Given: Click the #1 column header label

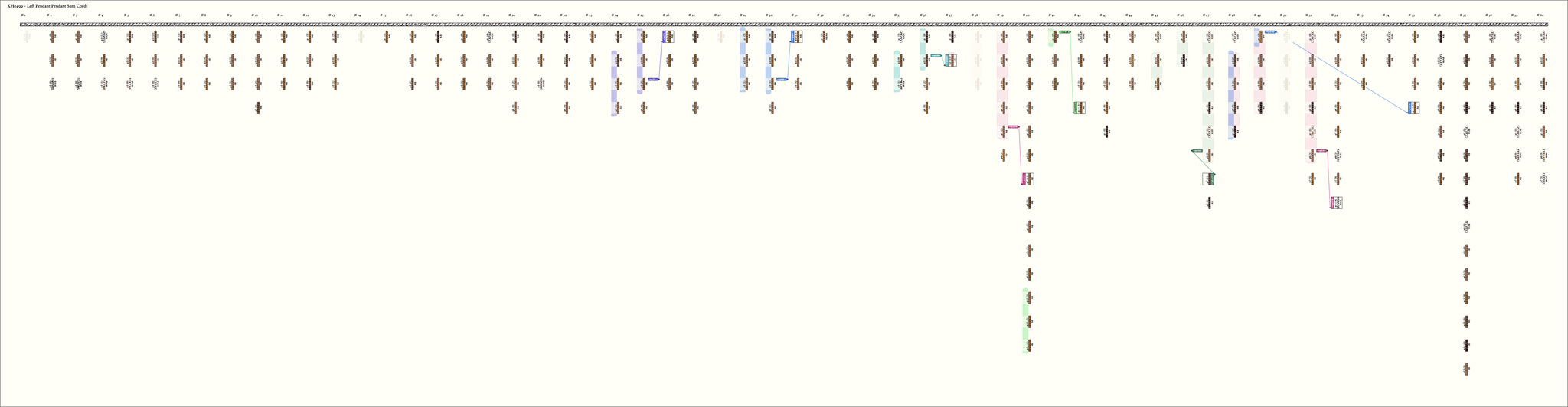Looking at the screenshot, I should coord(23,15).
